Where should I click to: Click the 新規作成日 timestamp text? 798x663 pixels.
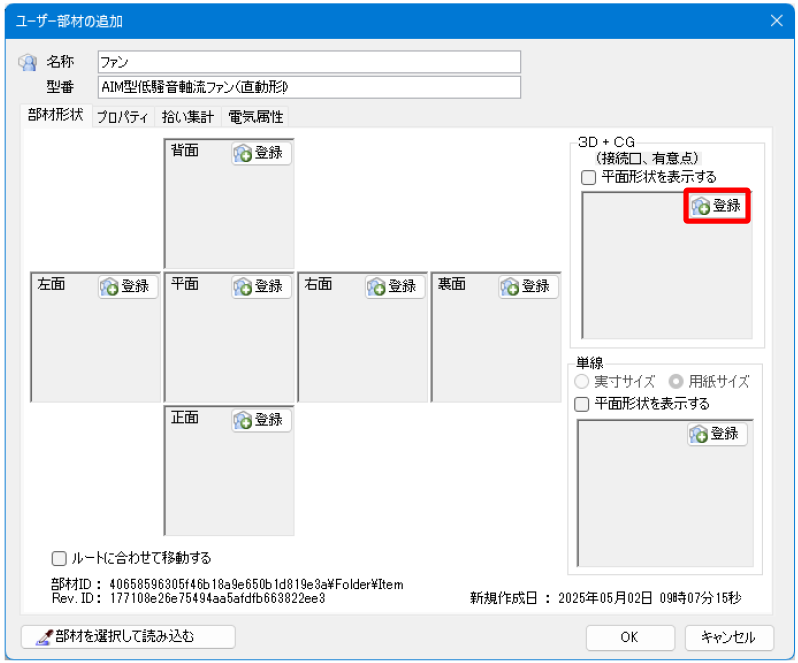coord(649,598)
